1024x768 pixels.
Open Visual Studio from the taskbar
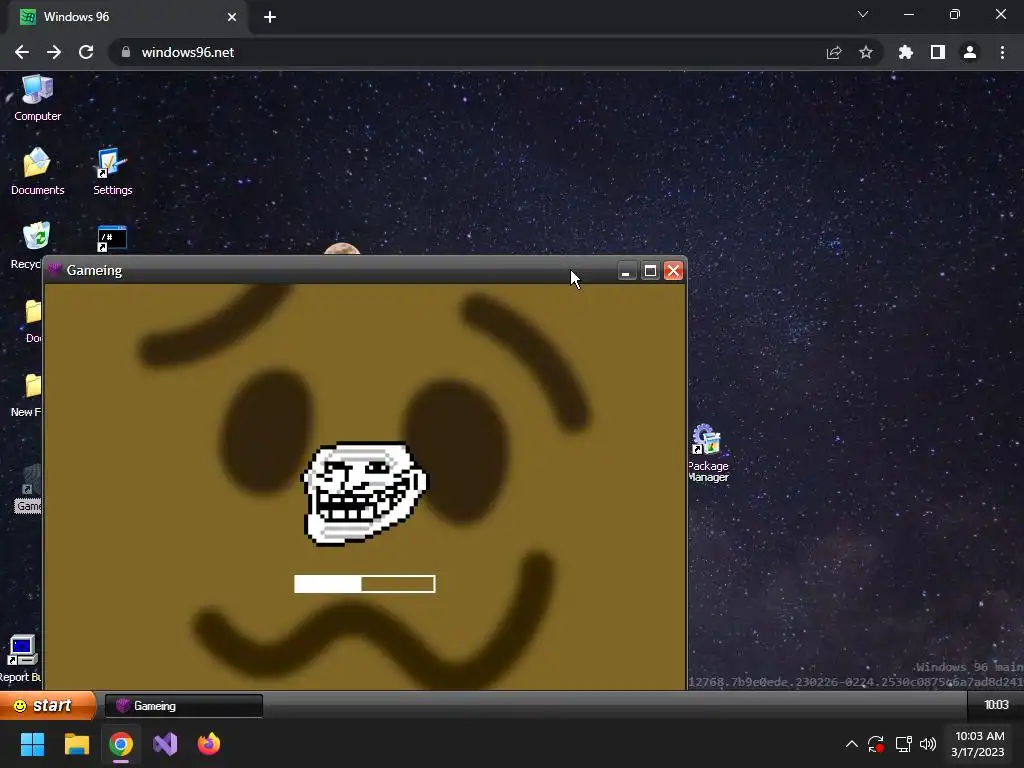pyautogui.click(x=165, y=744)
